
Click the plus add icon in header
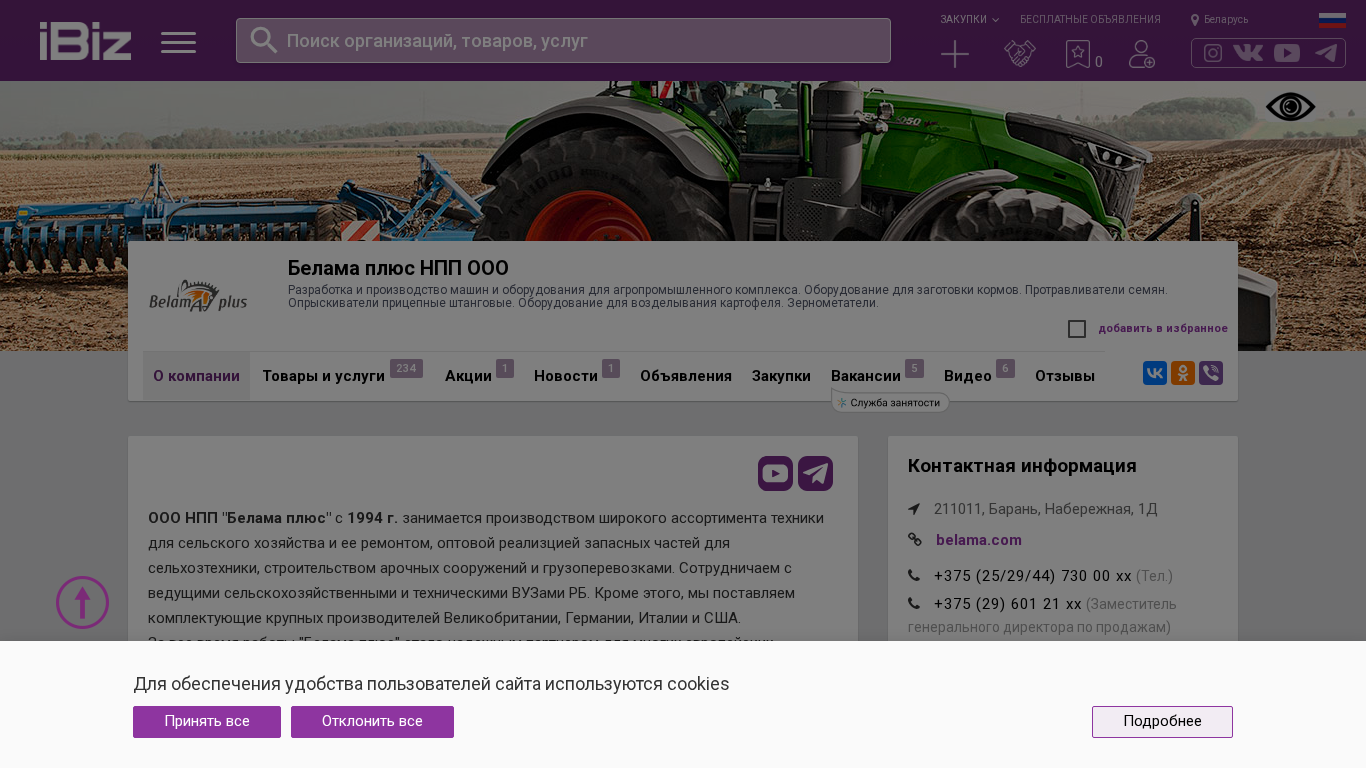pyautogui.click(x=955, y=54)
